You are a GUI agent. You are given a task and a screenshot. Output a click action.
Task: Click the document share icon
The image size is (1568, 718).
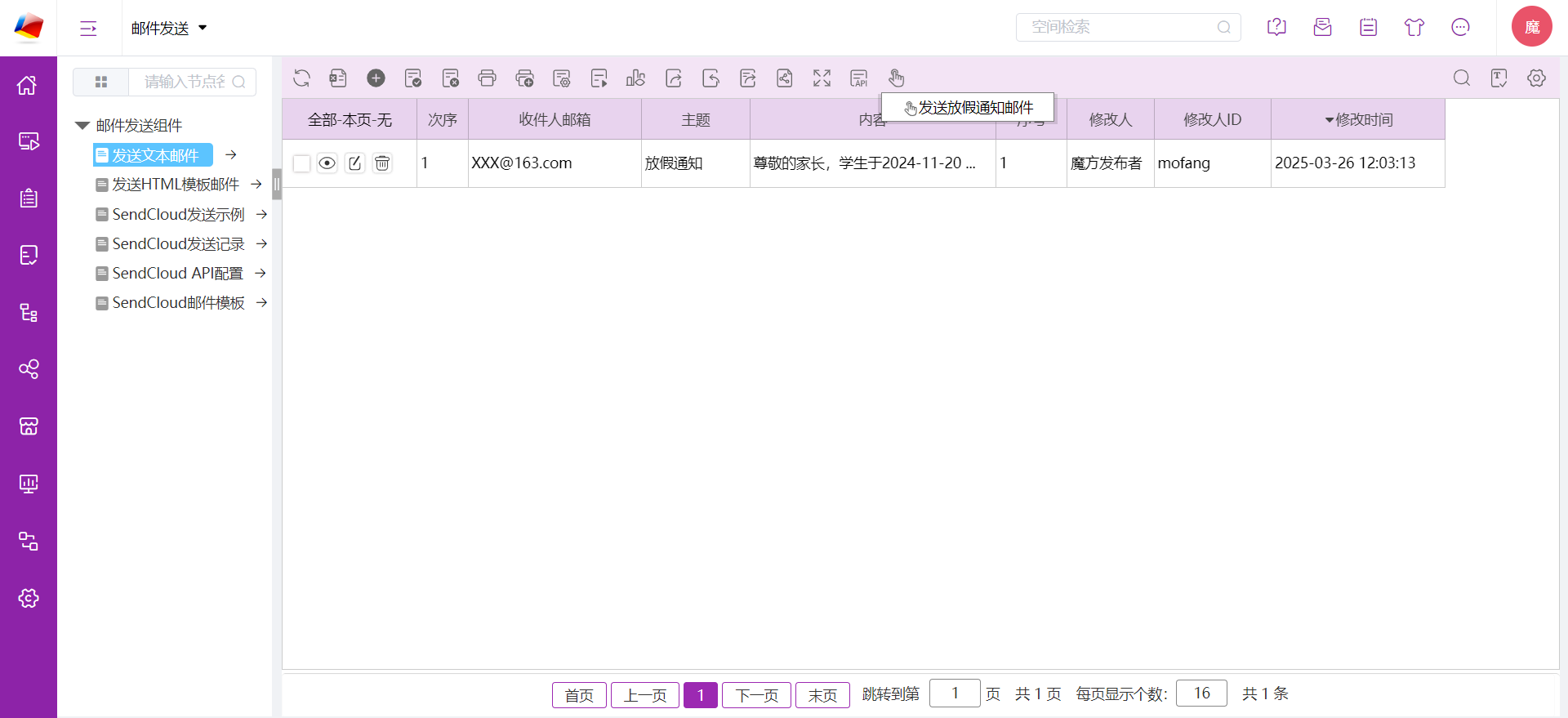pos(784,78)
